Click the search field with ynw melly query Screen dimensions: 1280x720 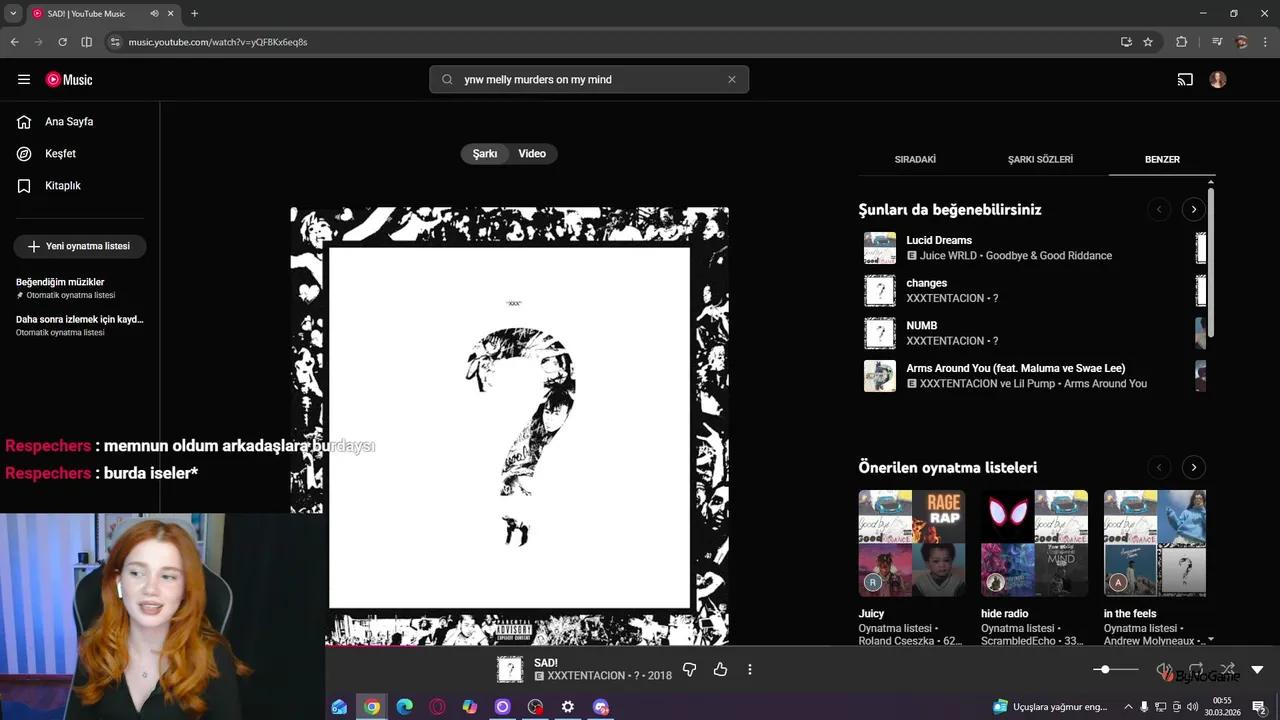point(590,80)
